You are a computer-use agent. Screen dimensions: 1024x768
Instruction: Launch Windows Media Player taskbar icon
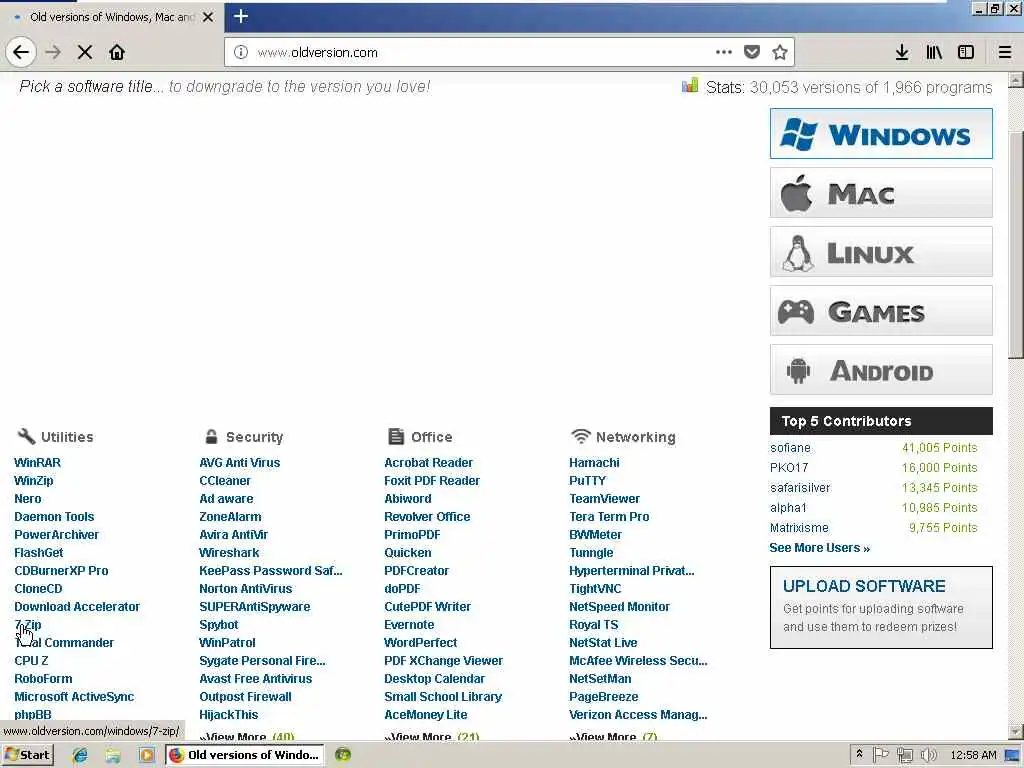(x=146, y=755)
